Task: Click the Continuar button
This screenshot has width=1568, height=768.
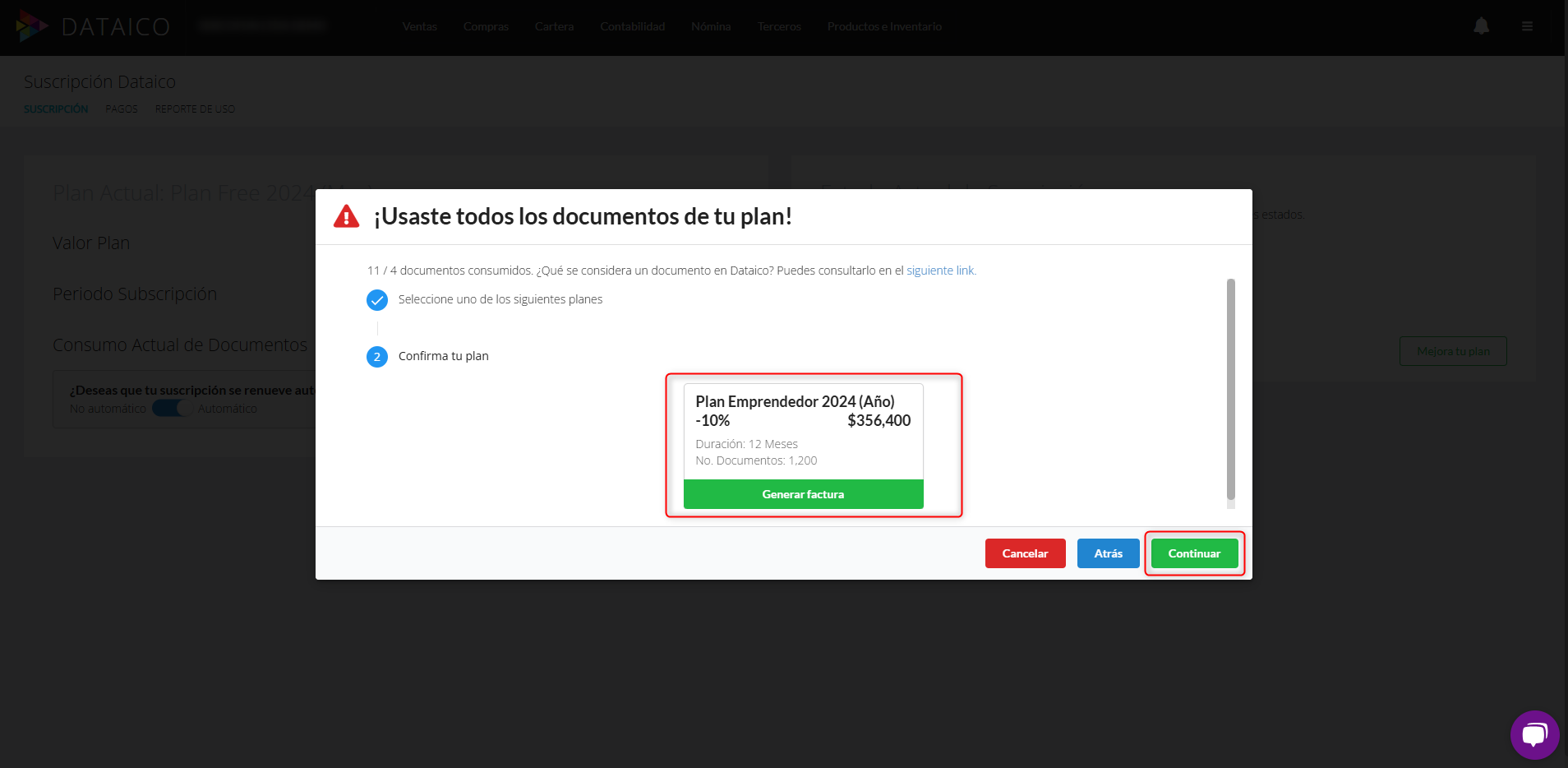Action: 1195,553
